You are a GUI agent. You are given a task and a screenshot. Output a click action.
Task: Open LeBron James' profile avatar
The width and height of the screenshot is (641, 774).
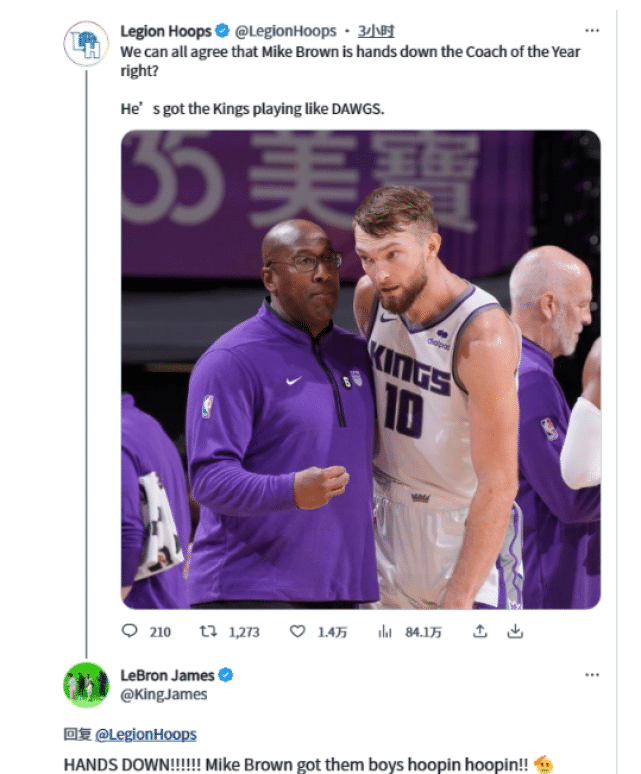(86, 685)
